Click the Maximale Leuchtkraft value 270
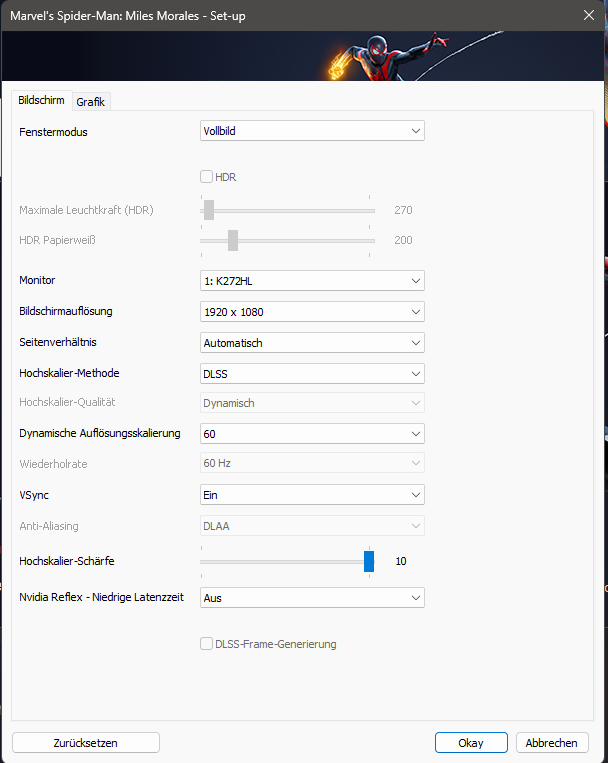Screen dimensions: 608x763 tap(404, 210)
